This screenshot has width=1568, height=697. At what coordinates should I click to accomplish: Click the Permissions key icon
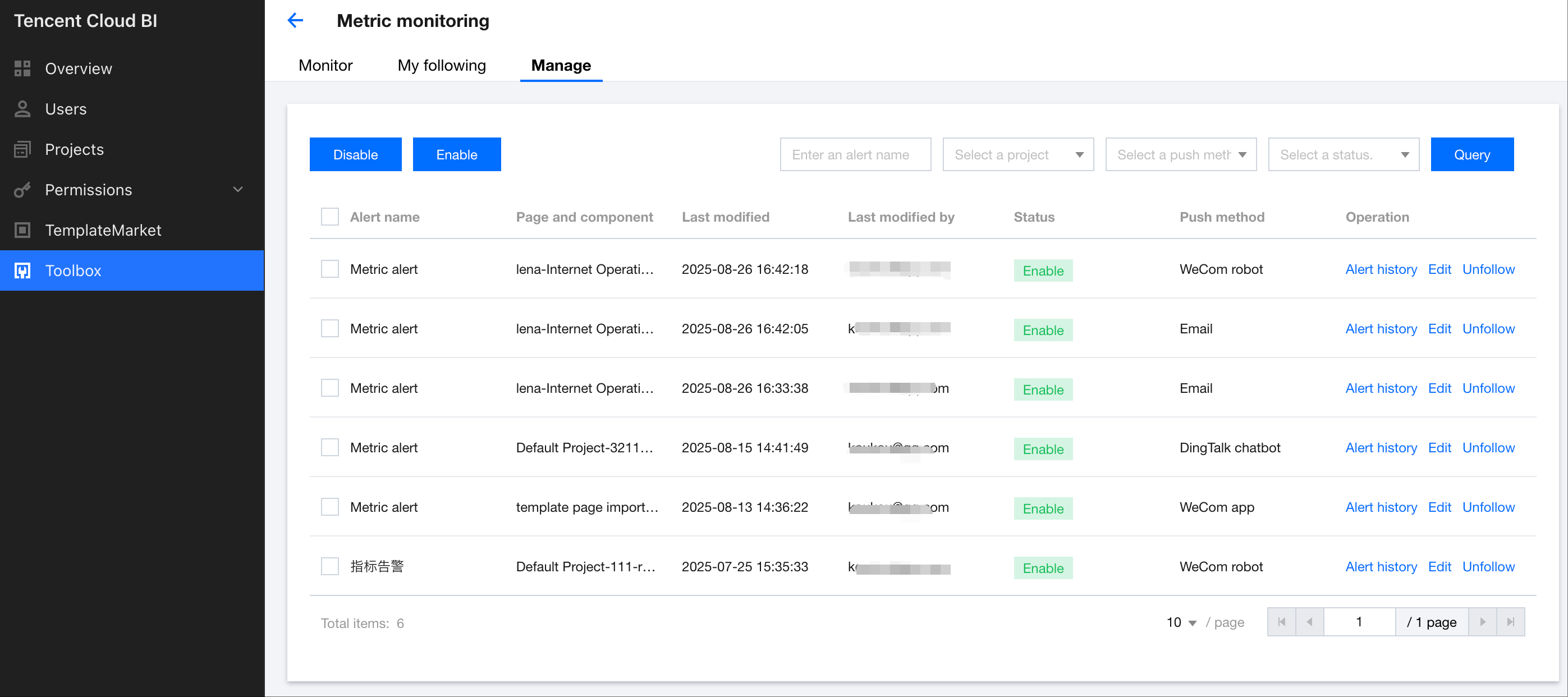[x=22, y=190]
